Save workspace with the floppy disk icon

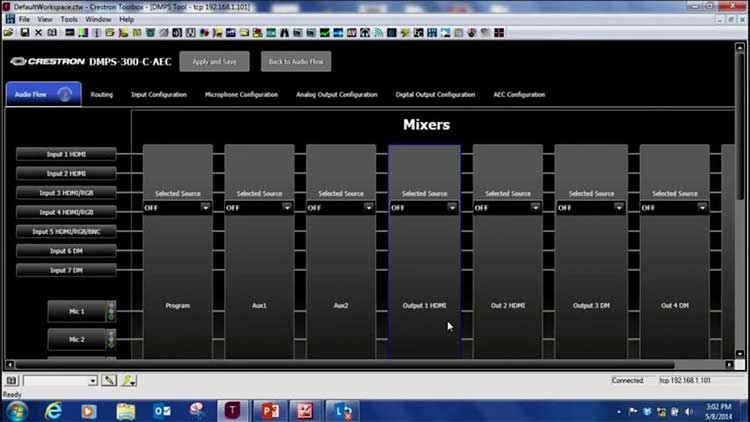tap(24, 33)
